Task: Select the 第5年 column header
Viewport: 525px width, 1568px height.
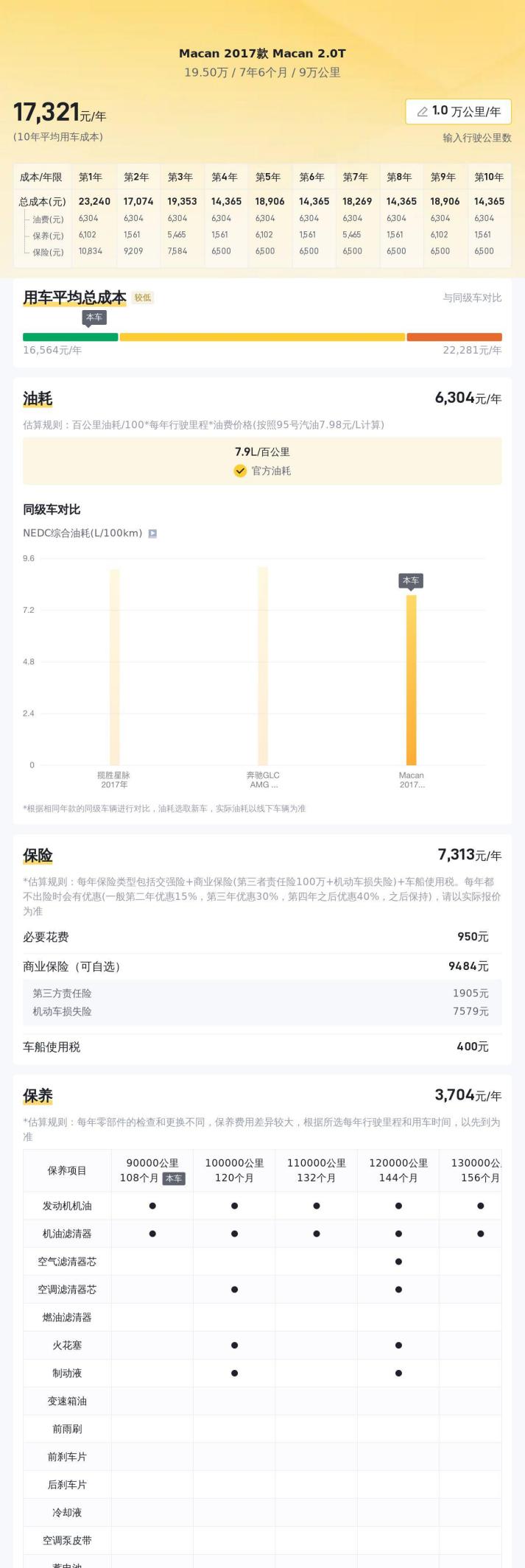Action: [268, 177]
